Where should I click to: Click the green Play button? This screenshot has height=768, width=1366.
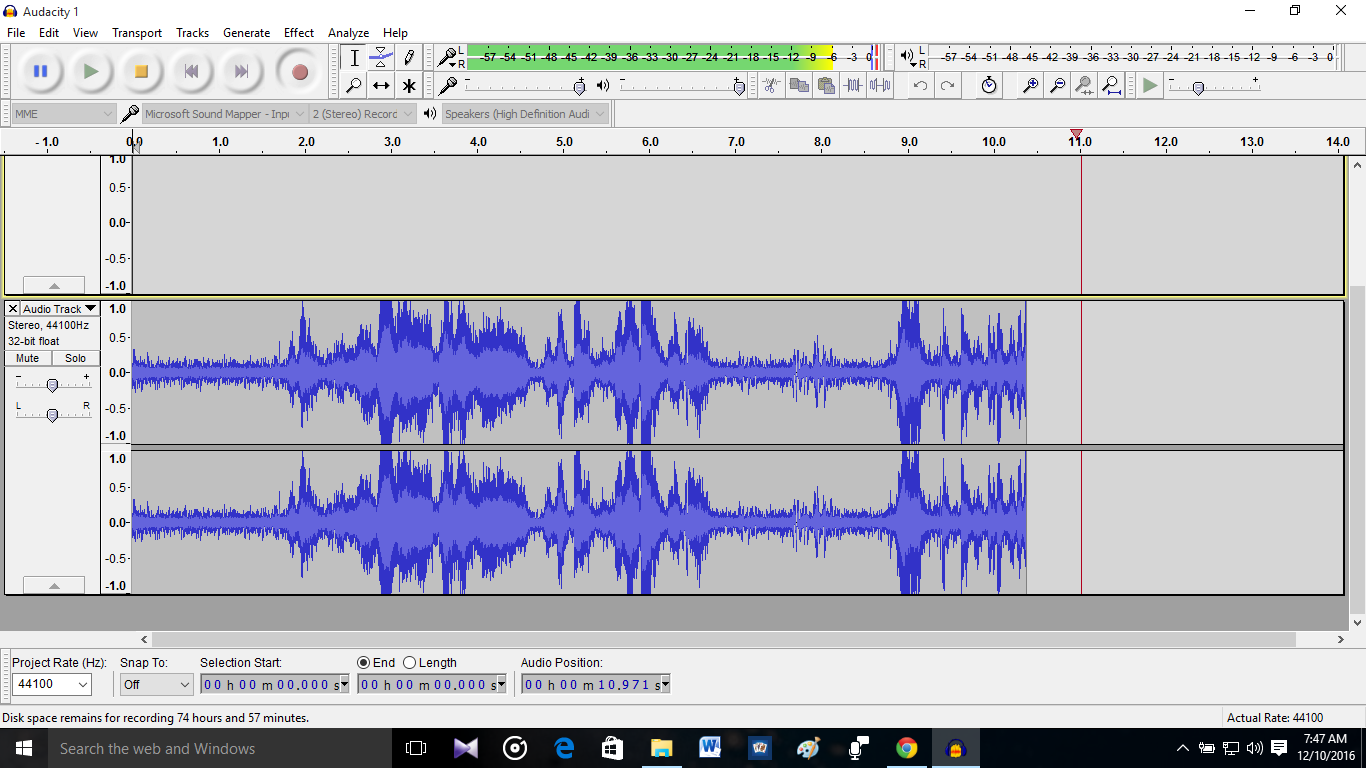click(91, 71)
